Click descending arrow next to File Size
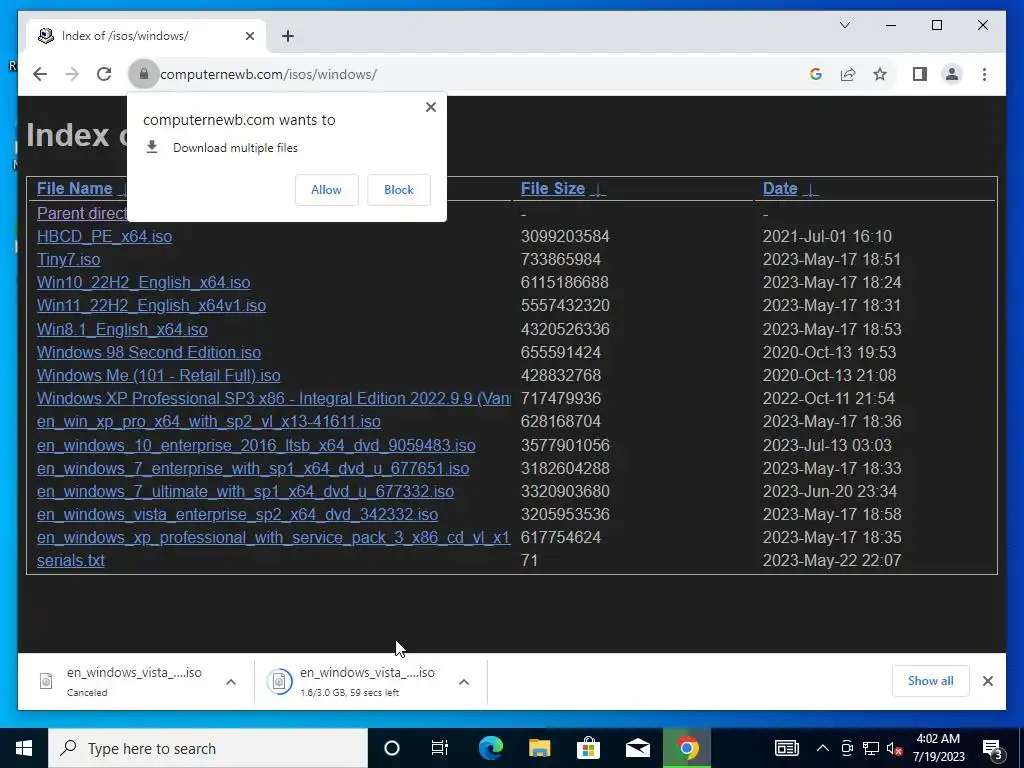The height and width of the screenshot is (768, 1024). click(598, 190)
